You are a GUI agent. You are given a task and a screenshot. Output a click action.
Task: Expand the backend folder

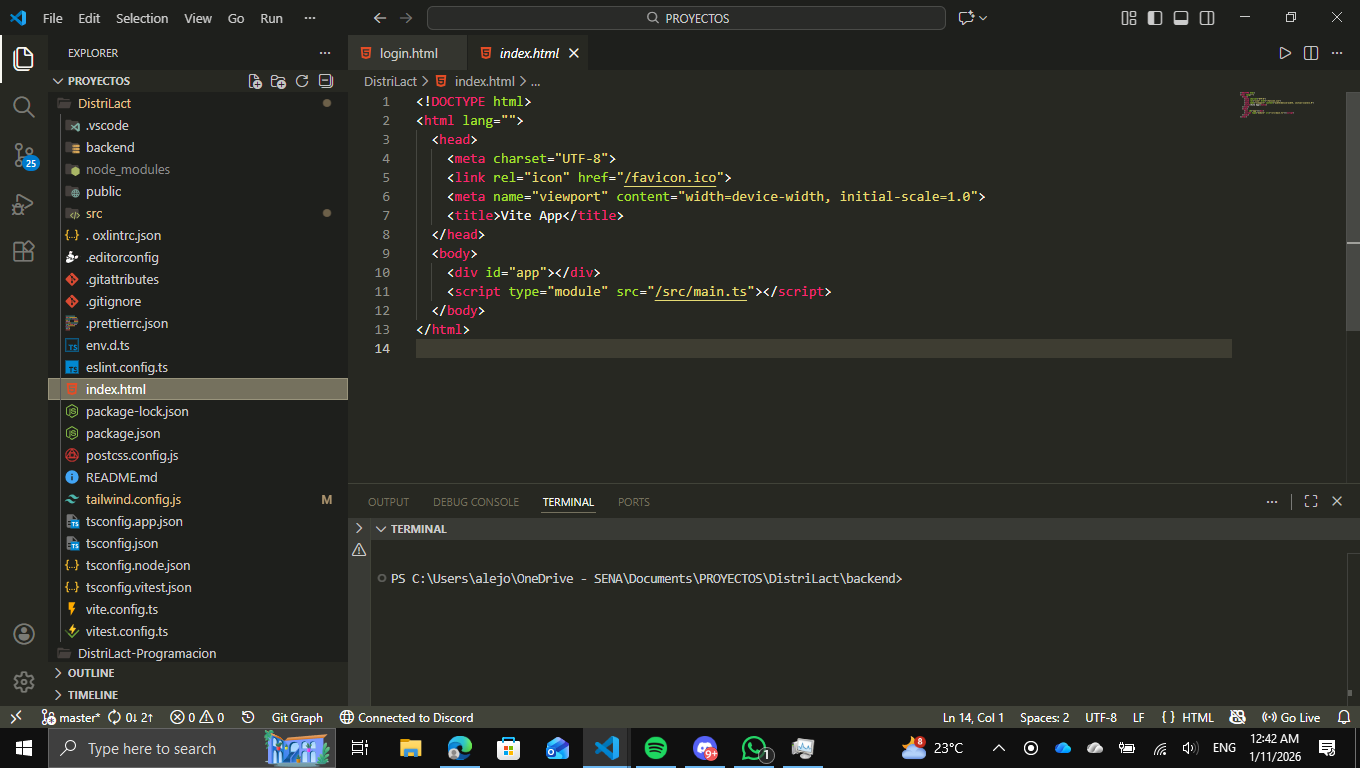click(x=110, y=147)
